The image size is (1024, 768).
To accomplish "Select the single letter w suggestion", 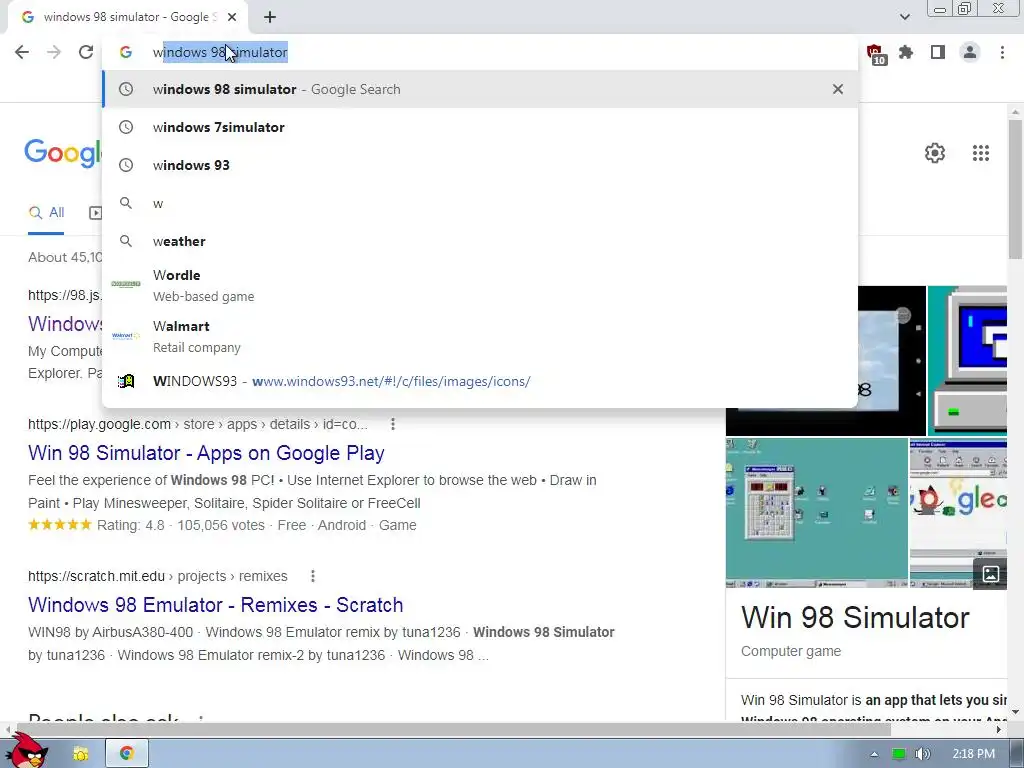I will (480, 203).
